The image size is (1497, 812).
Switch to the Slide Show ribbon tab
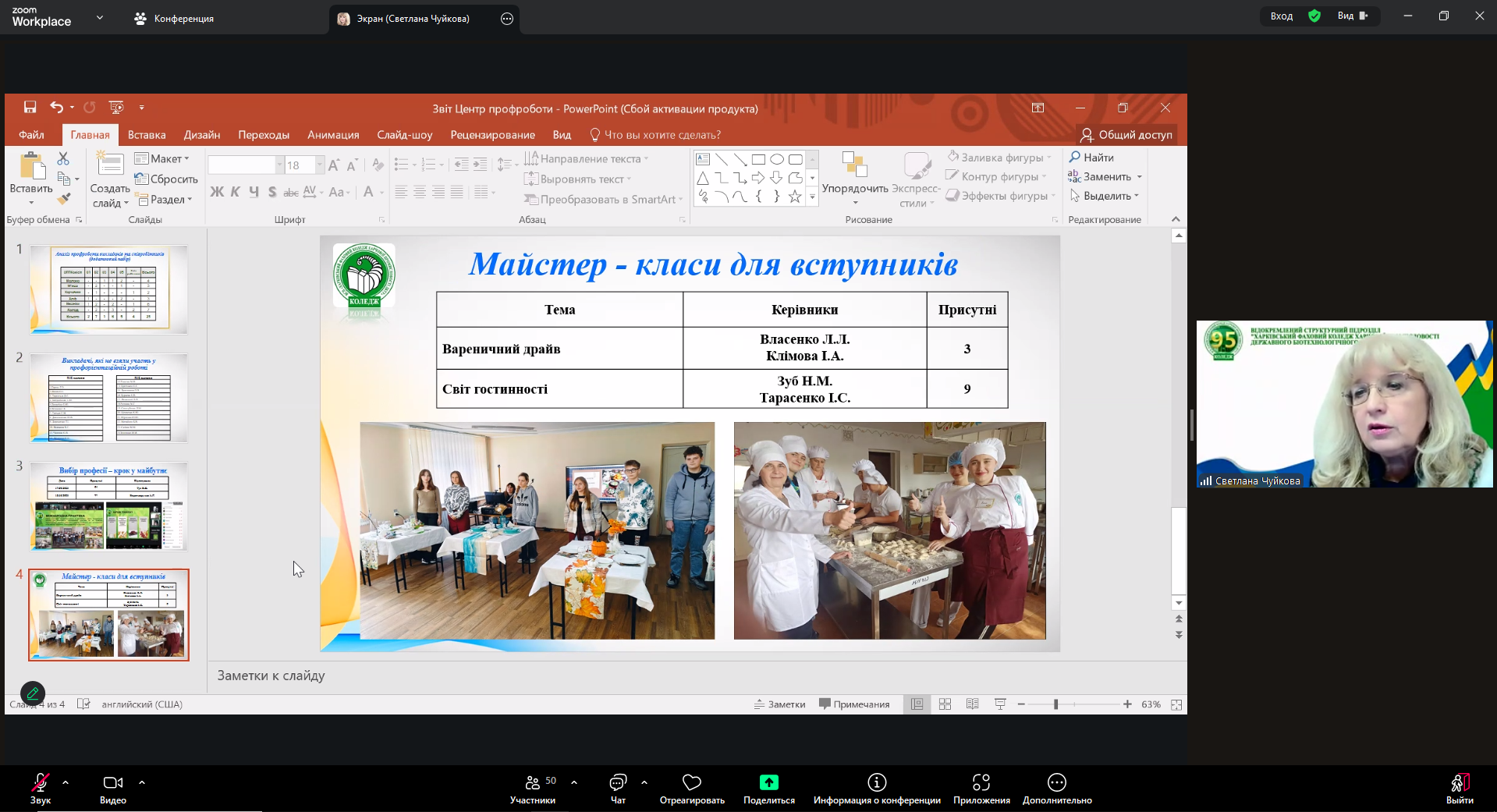(x=404, y=135)
